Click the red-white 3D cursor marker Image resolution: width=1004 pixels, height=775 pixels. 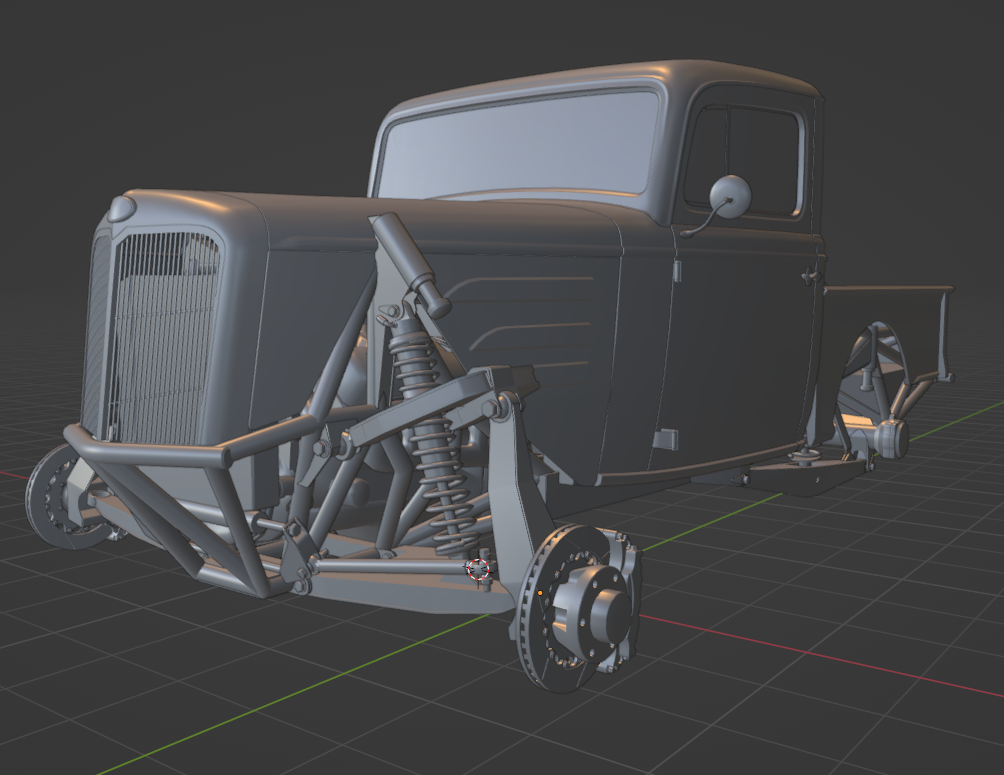pyautogui.click(x=478, y=568)
